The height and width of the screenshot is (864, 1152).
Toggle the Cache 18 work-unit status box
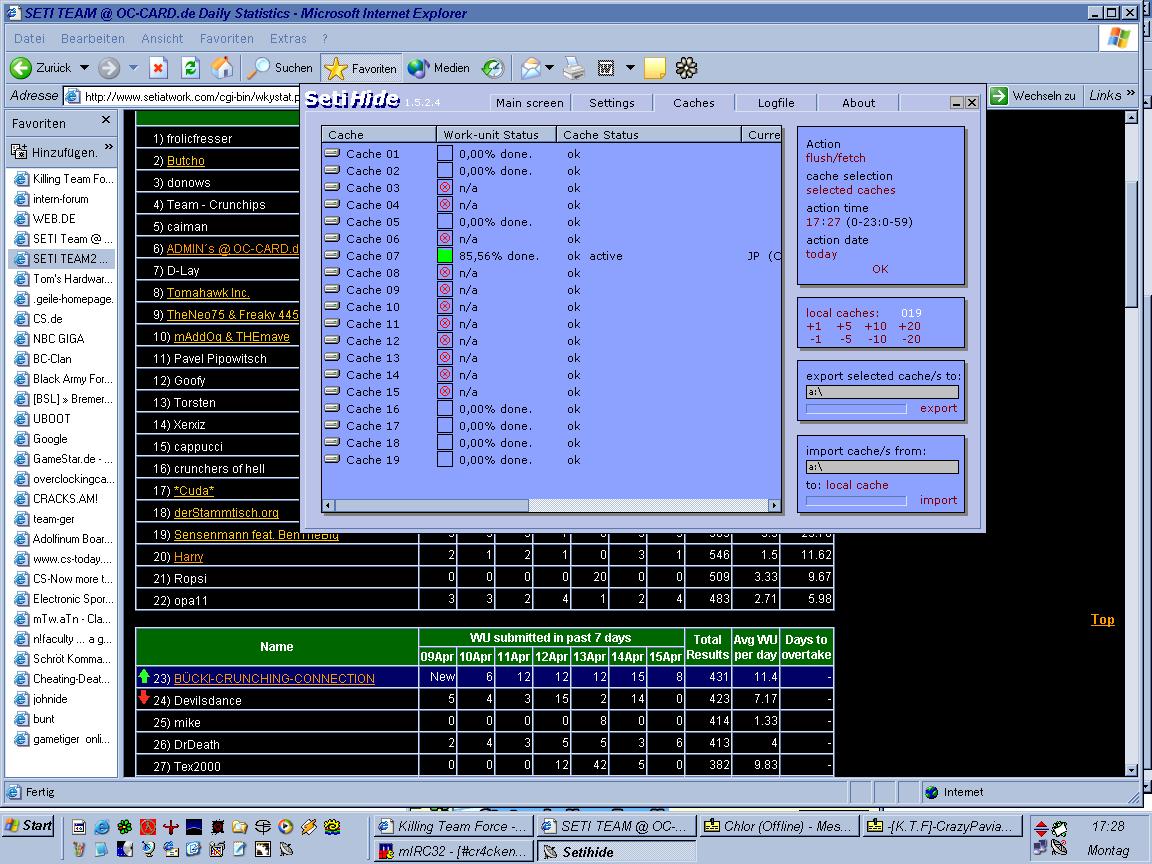pyautogui.click(x=444, y=442)
